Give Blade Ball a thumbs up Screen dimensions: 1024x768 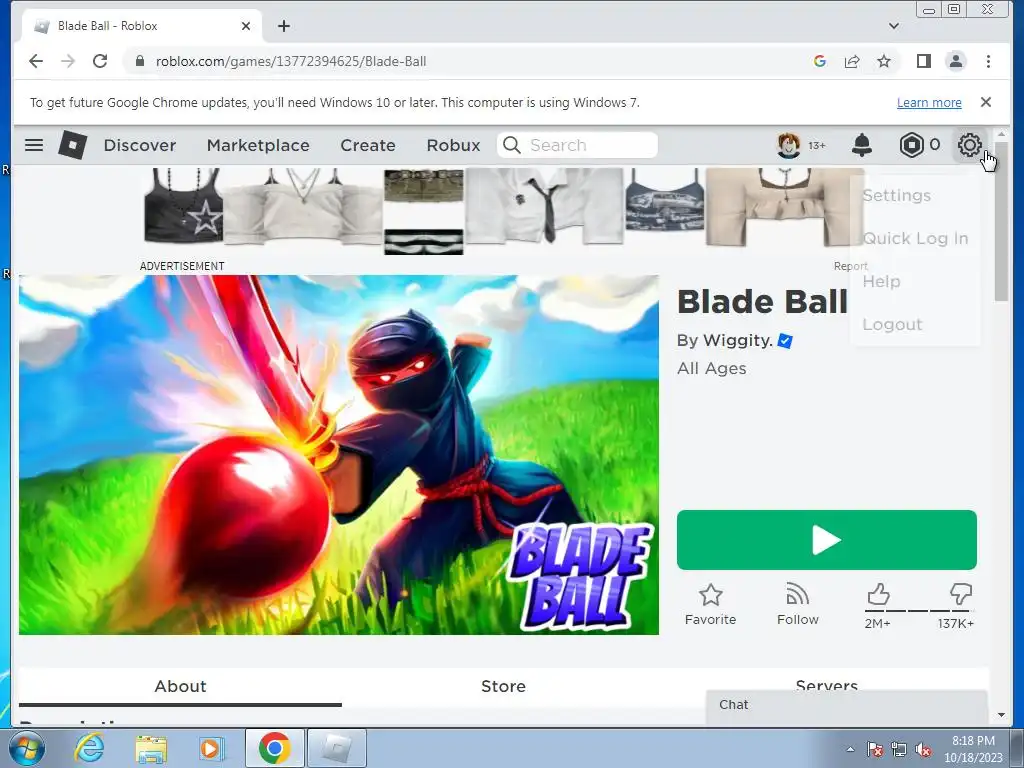tap(878, 595)
